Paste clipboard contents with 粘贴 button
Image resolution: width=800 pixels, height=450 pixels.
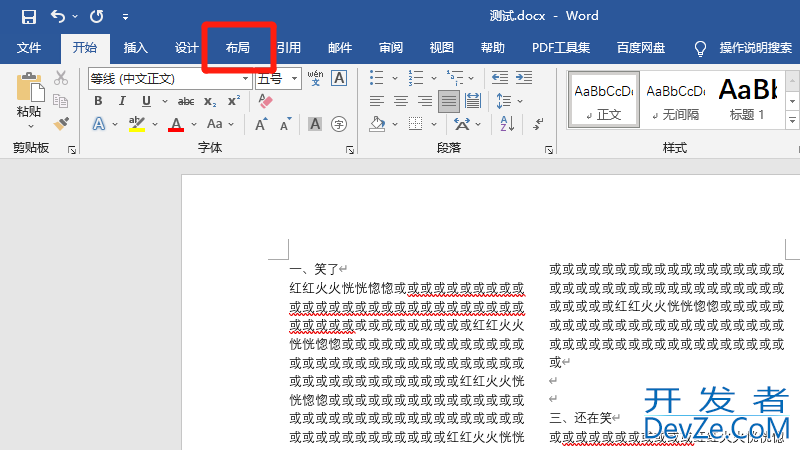click(29, 94)
